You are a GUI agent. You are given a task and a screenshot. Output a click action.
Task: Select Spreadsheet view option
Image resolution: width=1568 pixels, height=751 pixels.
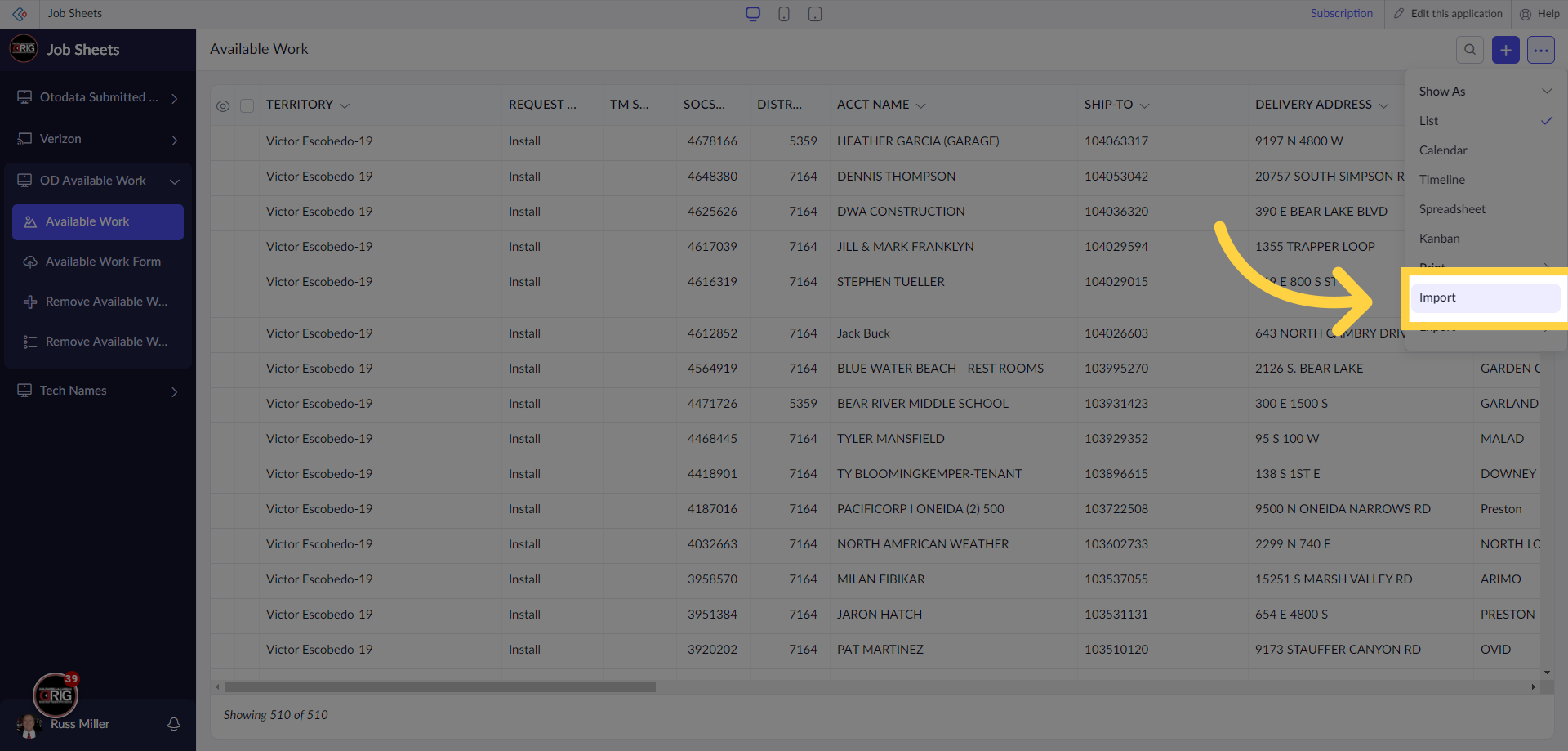[1486, 209]
